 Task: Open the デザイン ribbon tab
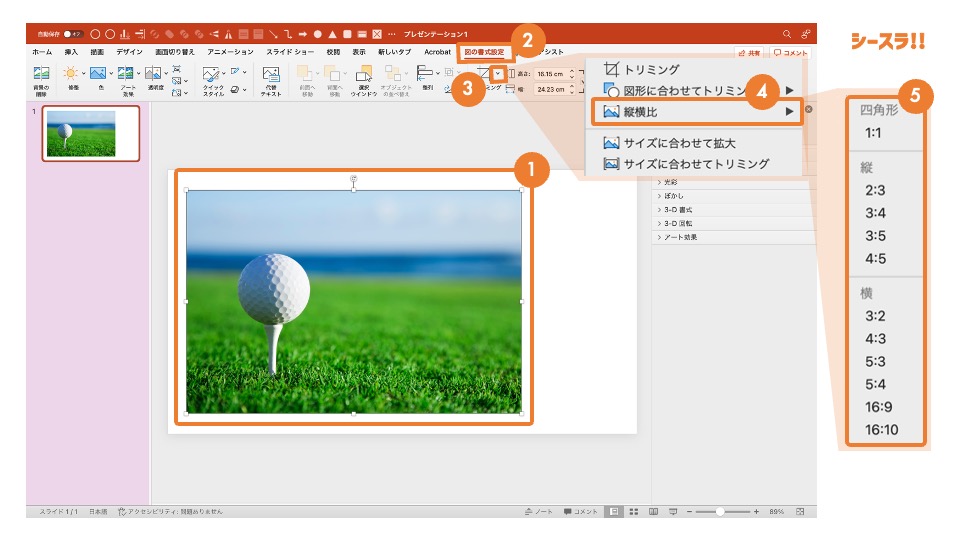click(x=129, y=51)
